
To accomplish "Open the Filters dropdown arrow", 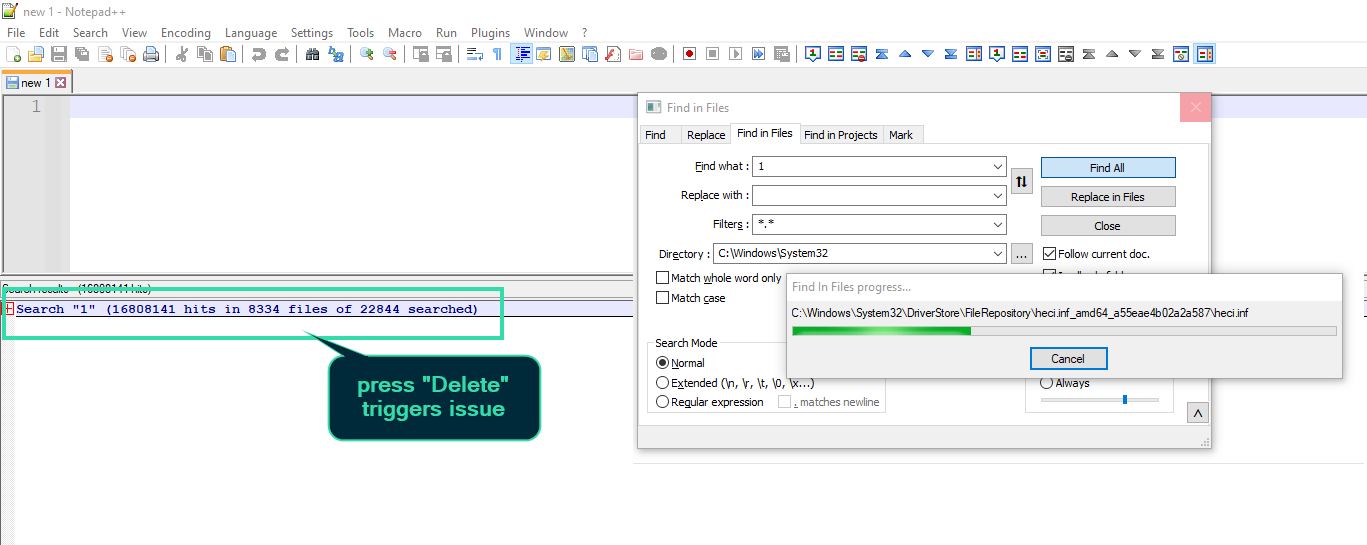I will 998,225.
